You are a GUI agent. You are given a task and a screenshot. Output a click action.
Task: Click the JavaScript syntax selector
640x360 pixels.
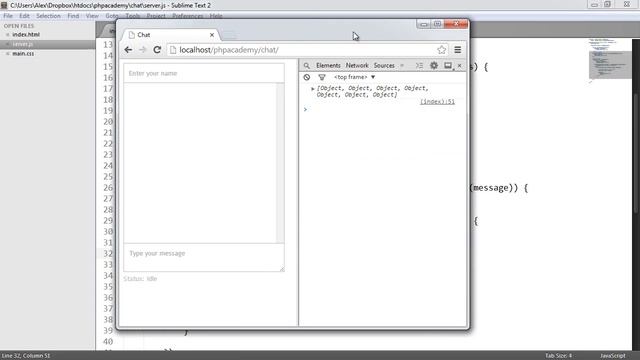point(613,356)
